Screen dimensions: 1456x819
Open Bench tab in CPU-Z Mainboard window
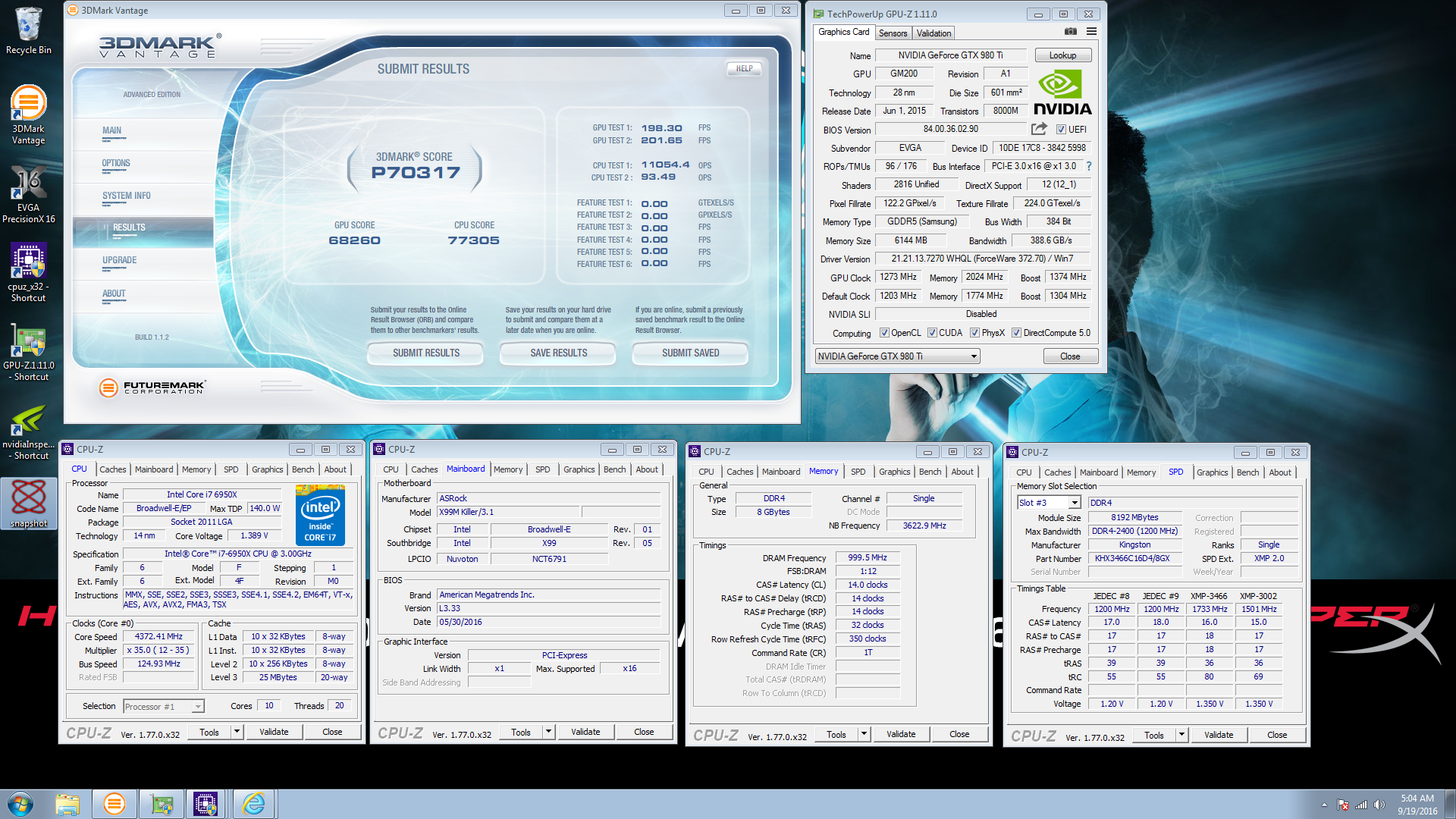coord(614,469)
